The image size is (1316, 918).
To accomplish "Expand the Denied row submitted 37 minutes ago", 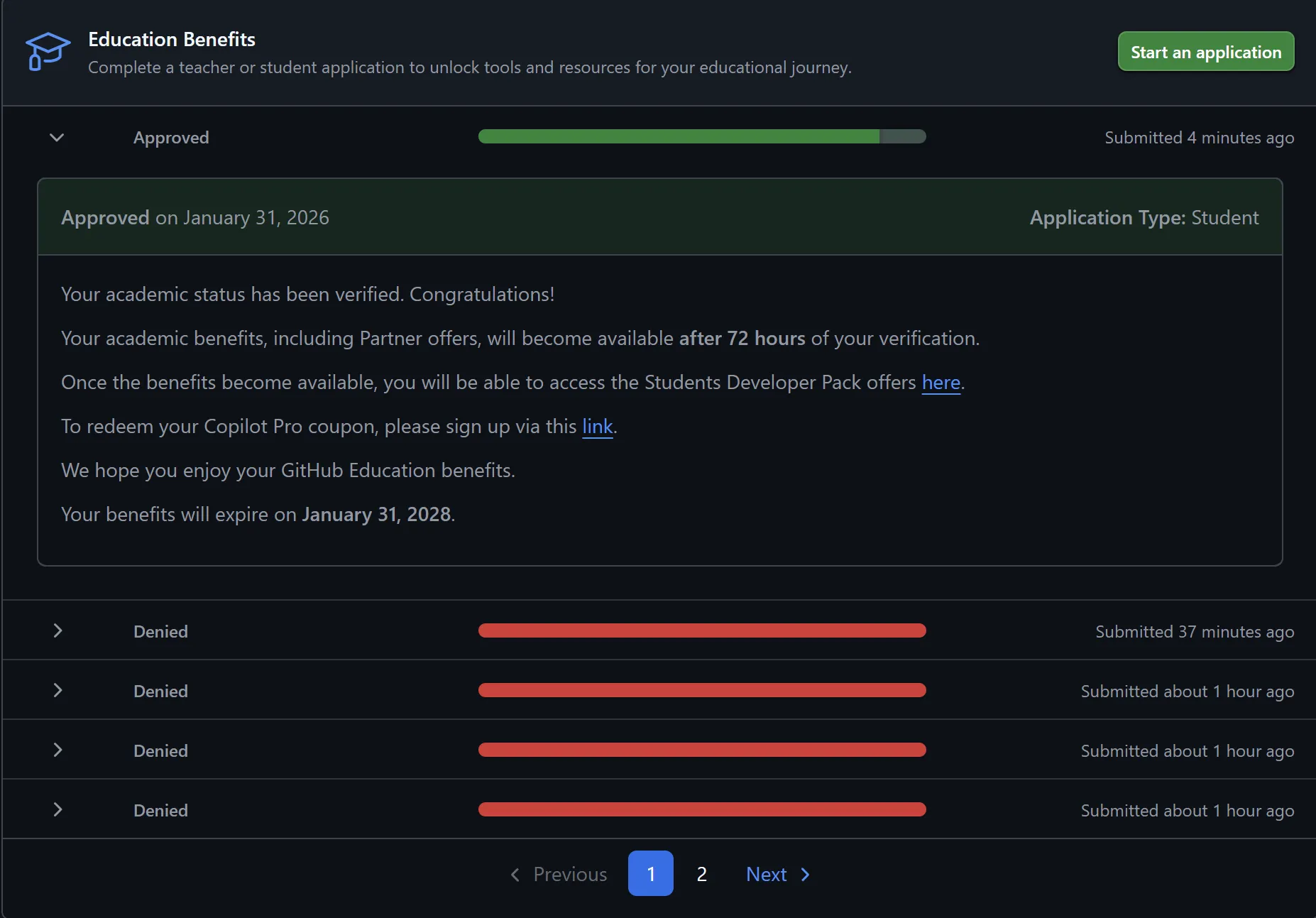I will point(58,631).
